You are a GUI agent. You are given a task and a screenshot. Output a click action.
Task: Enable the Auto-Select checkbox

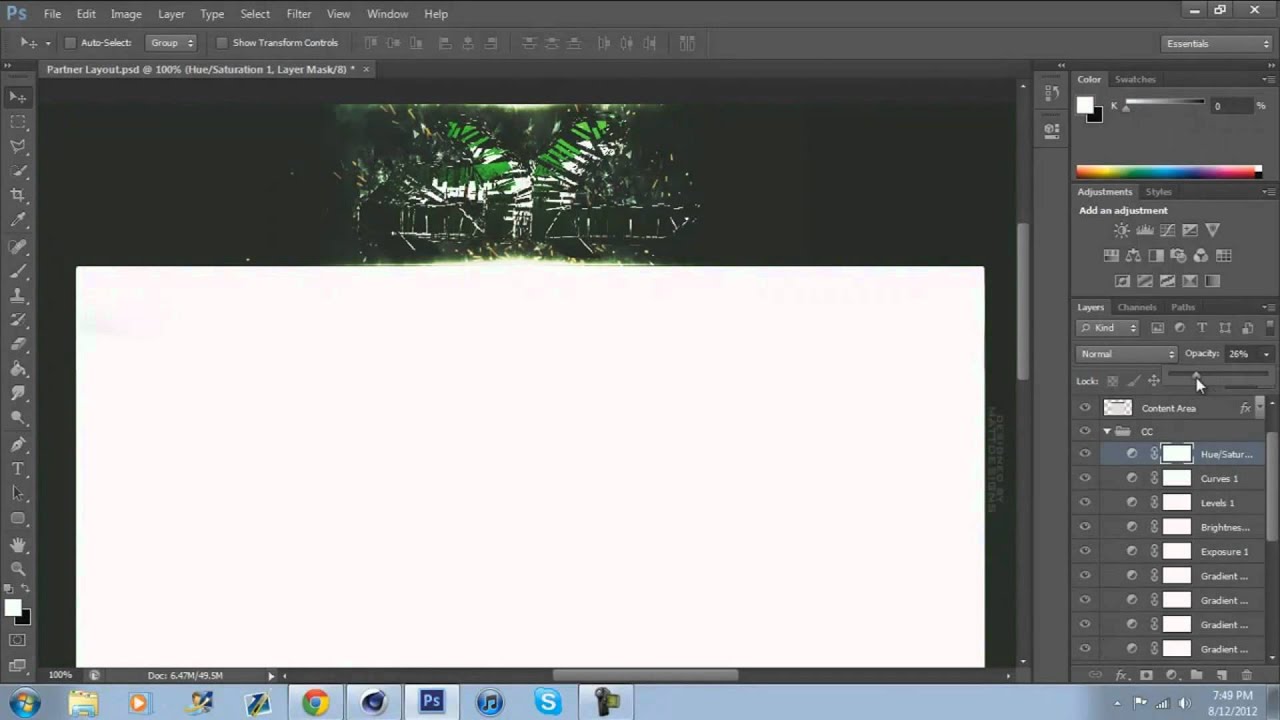(x=70, y=43)
